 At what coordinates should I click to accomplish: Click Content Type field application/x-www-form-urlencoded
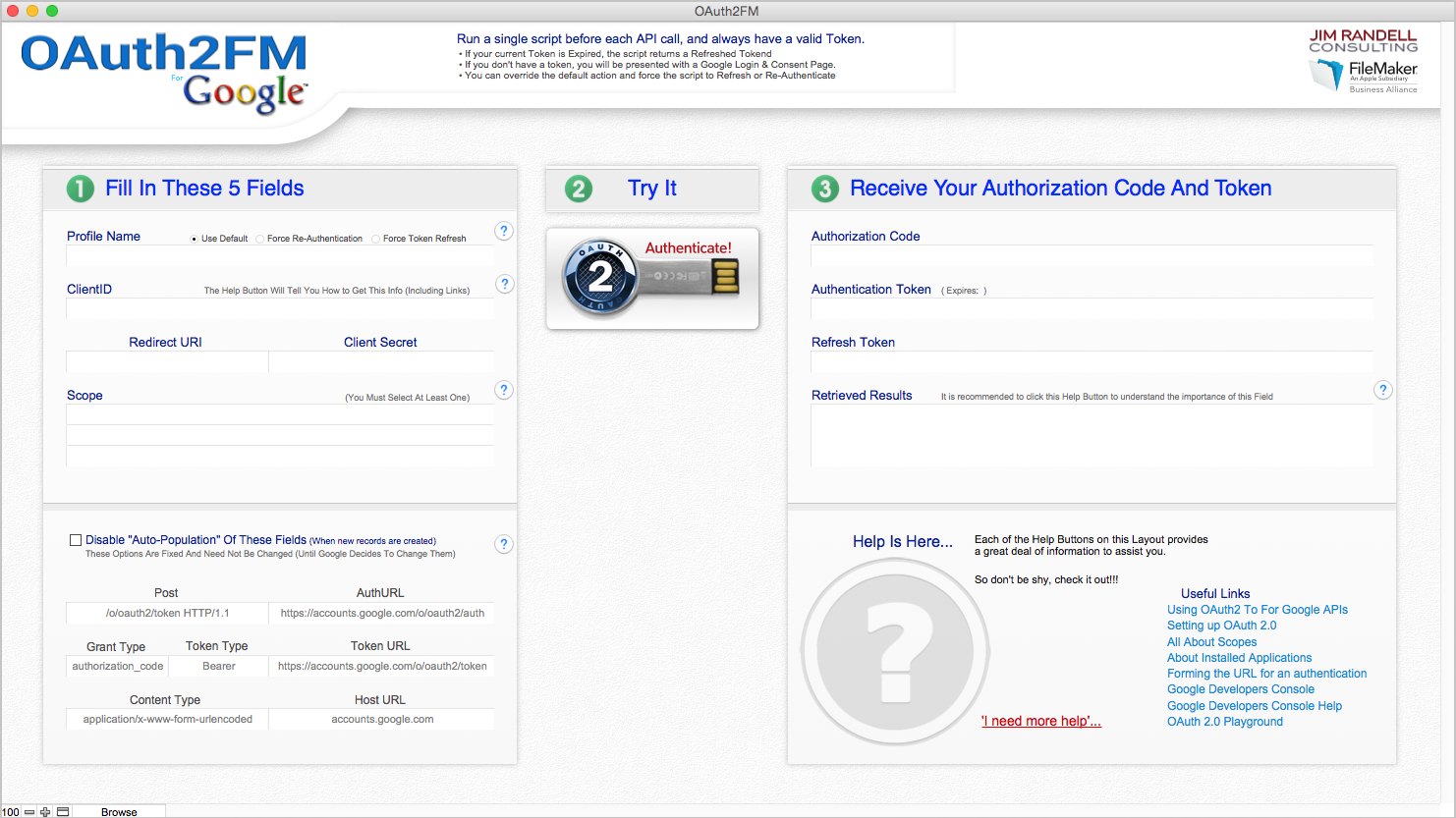[167, 719]
